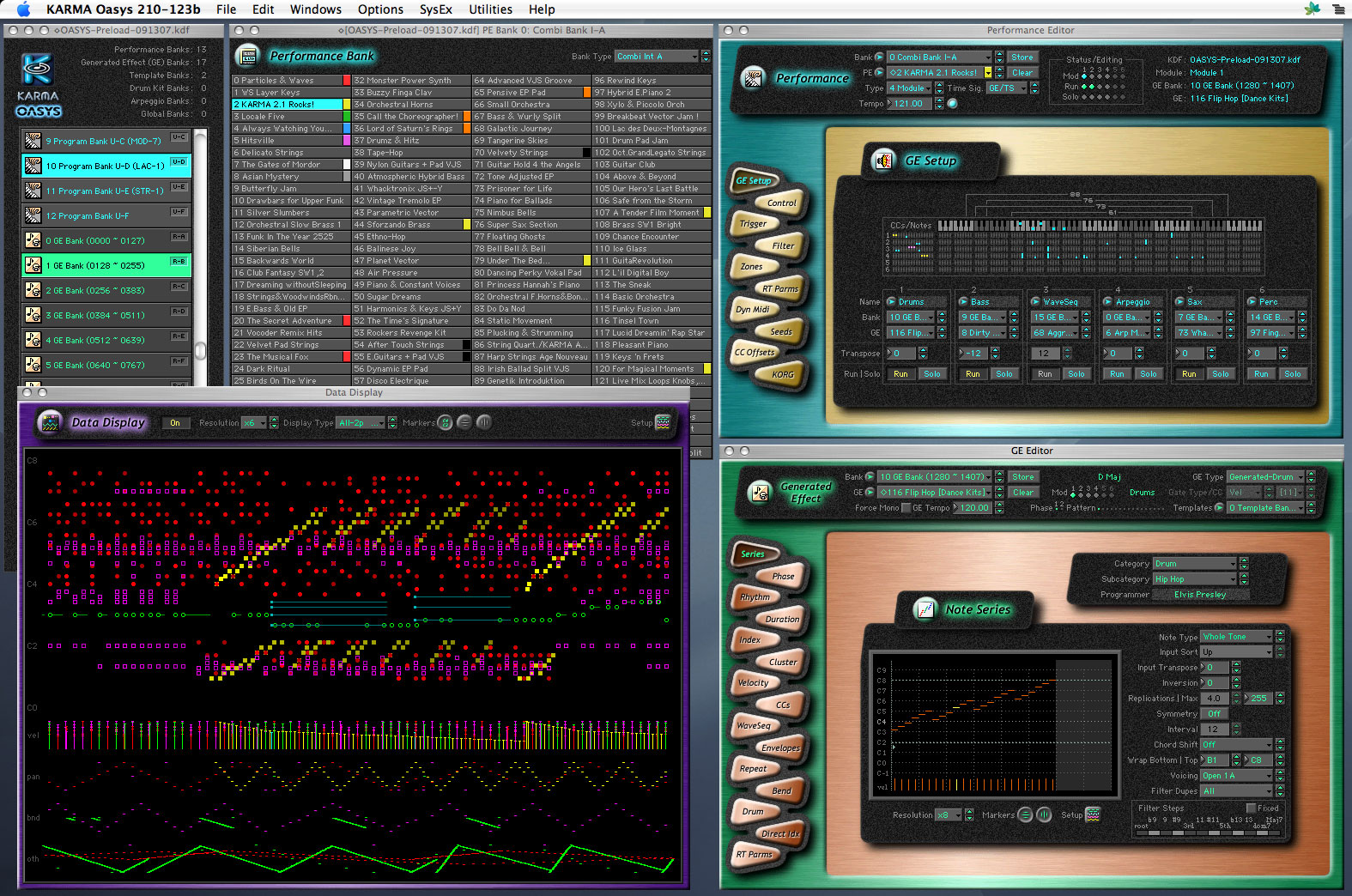Open the Voicing Open 1 A dropdown
The height and width of the screenshot is (896, 1352).
[1236, 776]
